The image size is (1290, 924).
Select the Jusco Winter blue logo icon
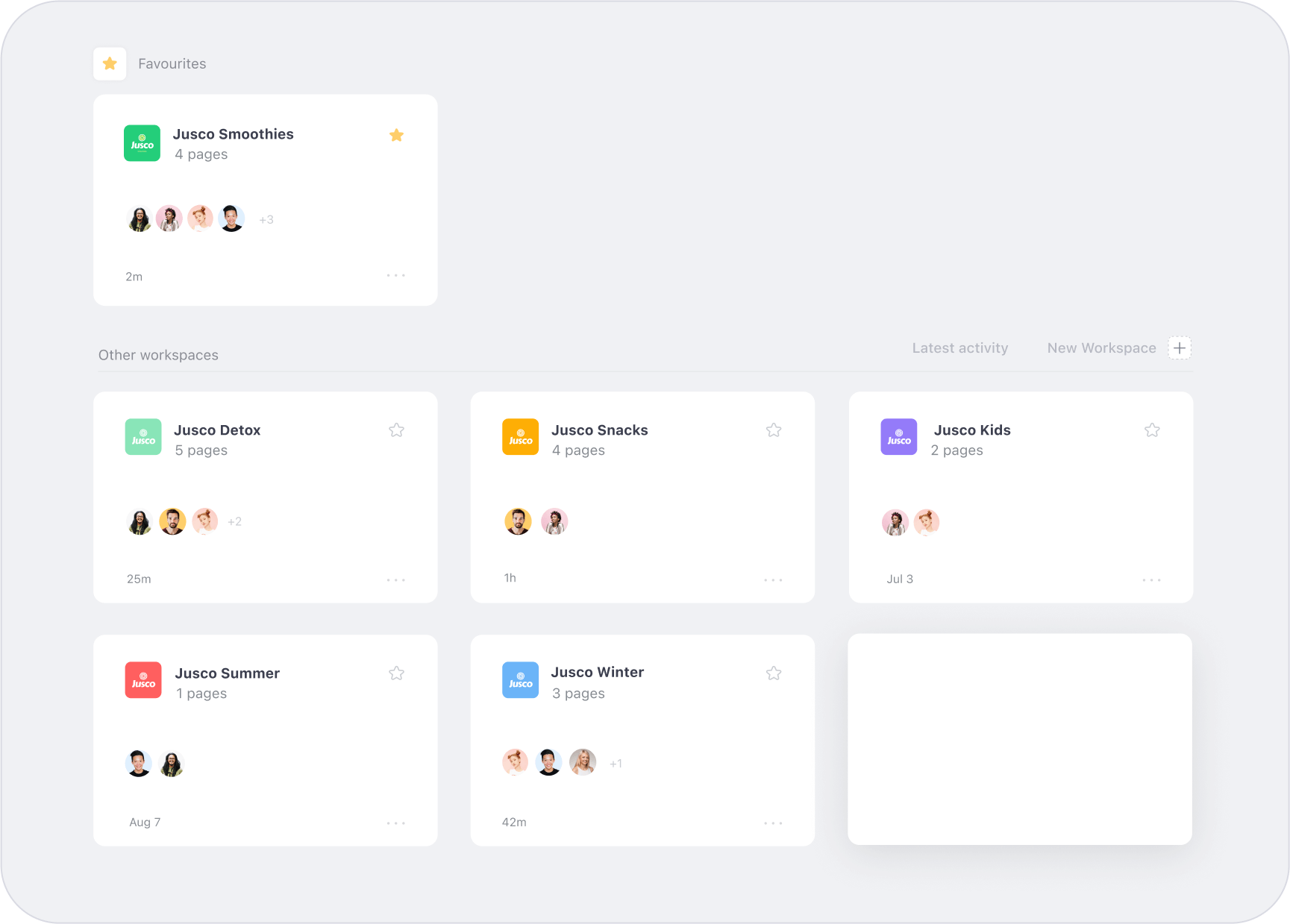tap(520, 679)
